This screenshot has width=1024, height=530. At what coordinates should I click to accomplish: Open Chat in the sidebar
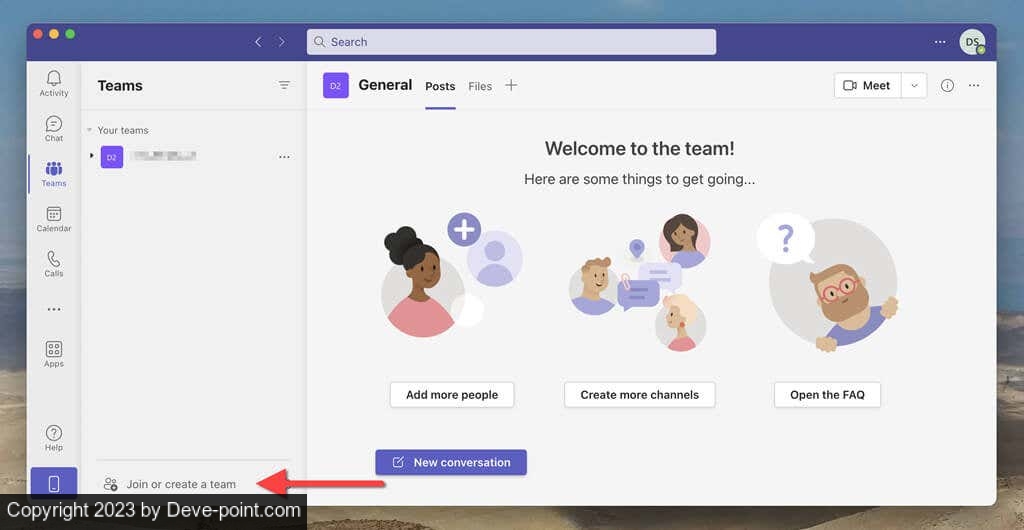[x=54, y=128]
